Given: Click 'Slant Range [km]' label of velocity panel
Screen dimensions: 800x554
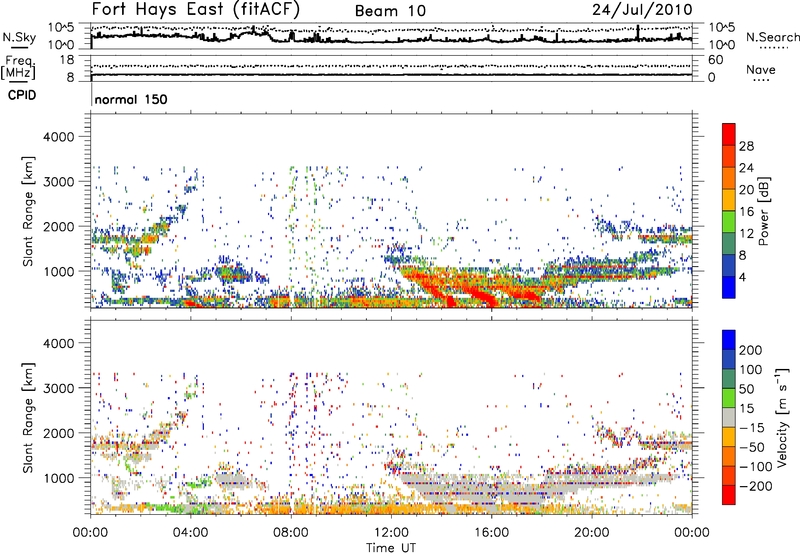Looking at the screenshot, I should click(x=28, y=417).
